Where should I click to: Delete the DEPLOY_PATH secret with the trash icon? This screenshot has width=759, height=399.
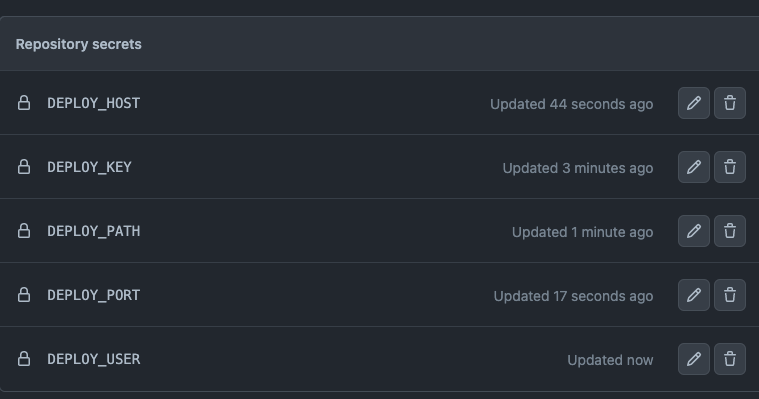point(730,231)
